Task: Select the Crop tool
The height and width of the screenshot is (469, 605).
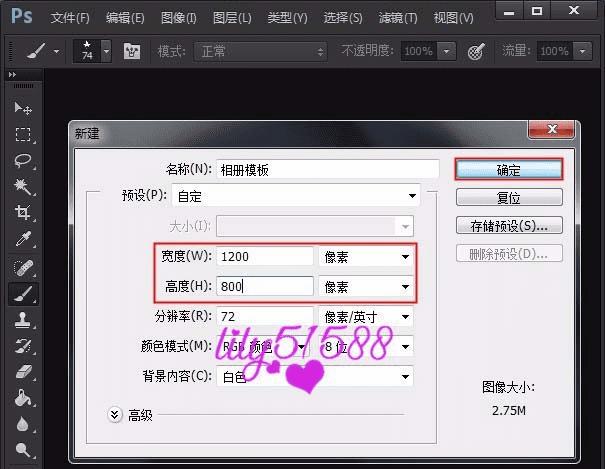Action: pos(23,213)
